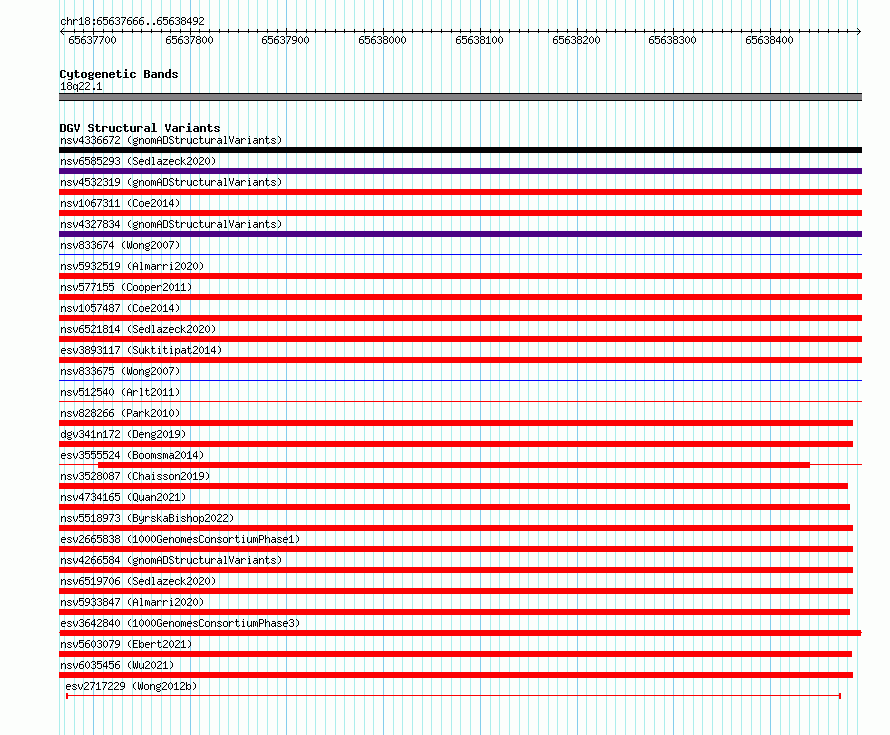Screen dimensions: 890x735
Task: Click nsv828266 (Park2010) text
Action: pos(120,413)
